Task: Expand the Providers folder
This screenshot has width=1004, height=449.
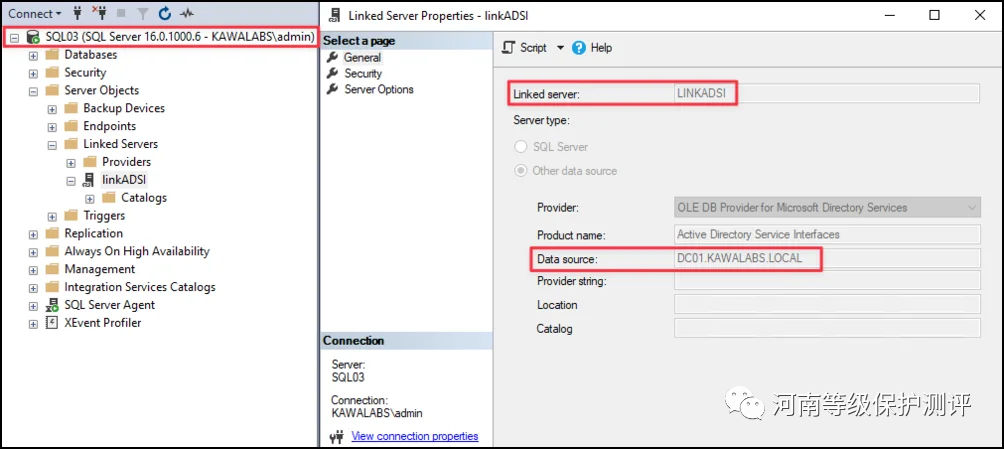Action: (x=71, y=163)
